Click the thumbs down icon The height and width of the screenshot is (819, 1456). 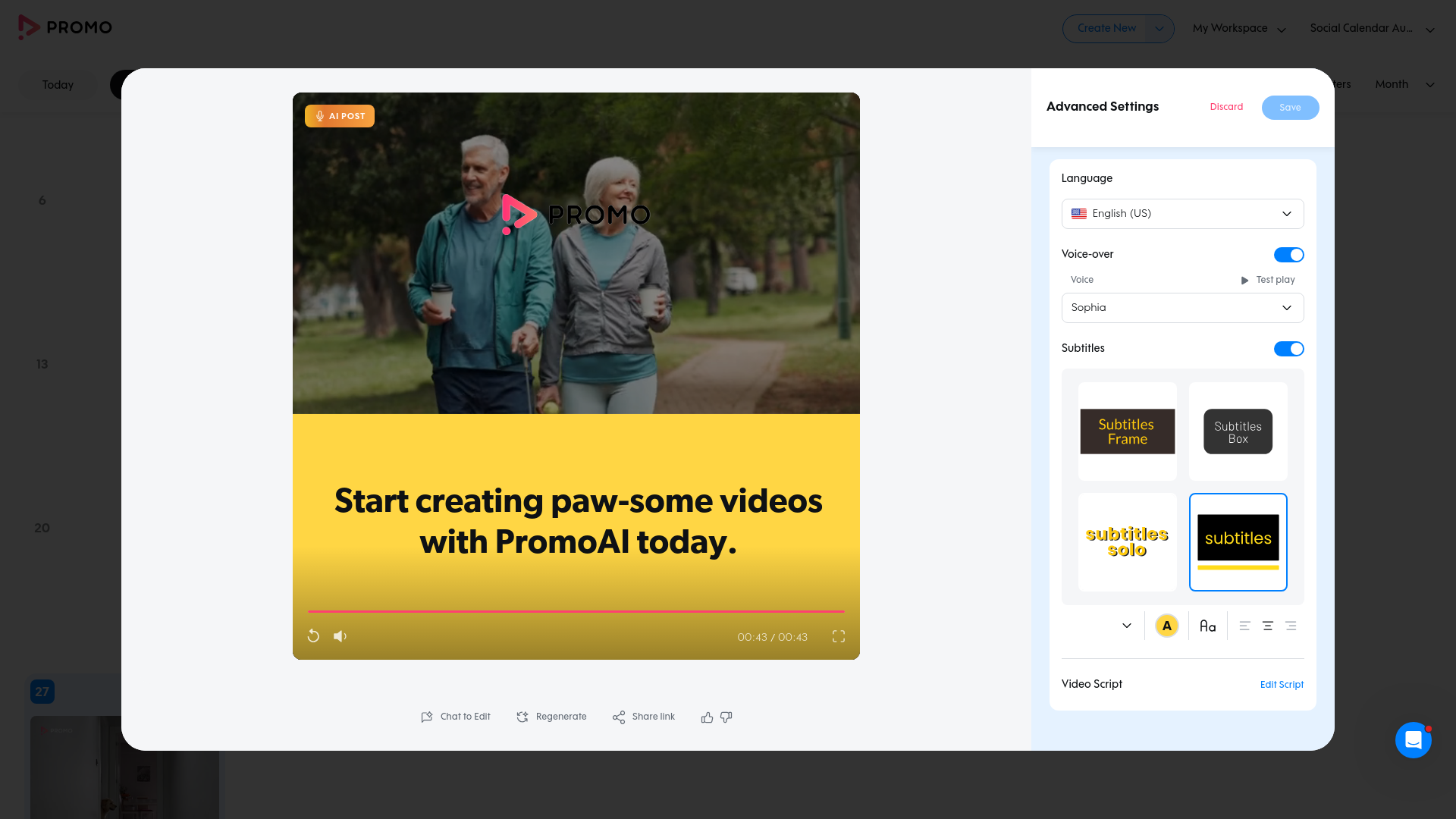726,717
